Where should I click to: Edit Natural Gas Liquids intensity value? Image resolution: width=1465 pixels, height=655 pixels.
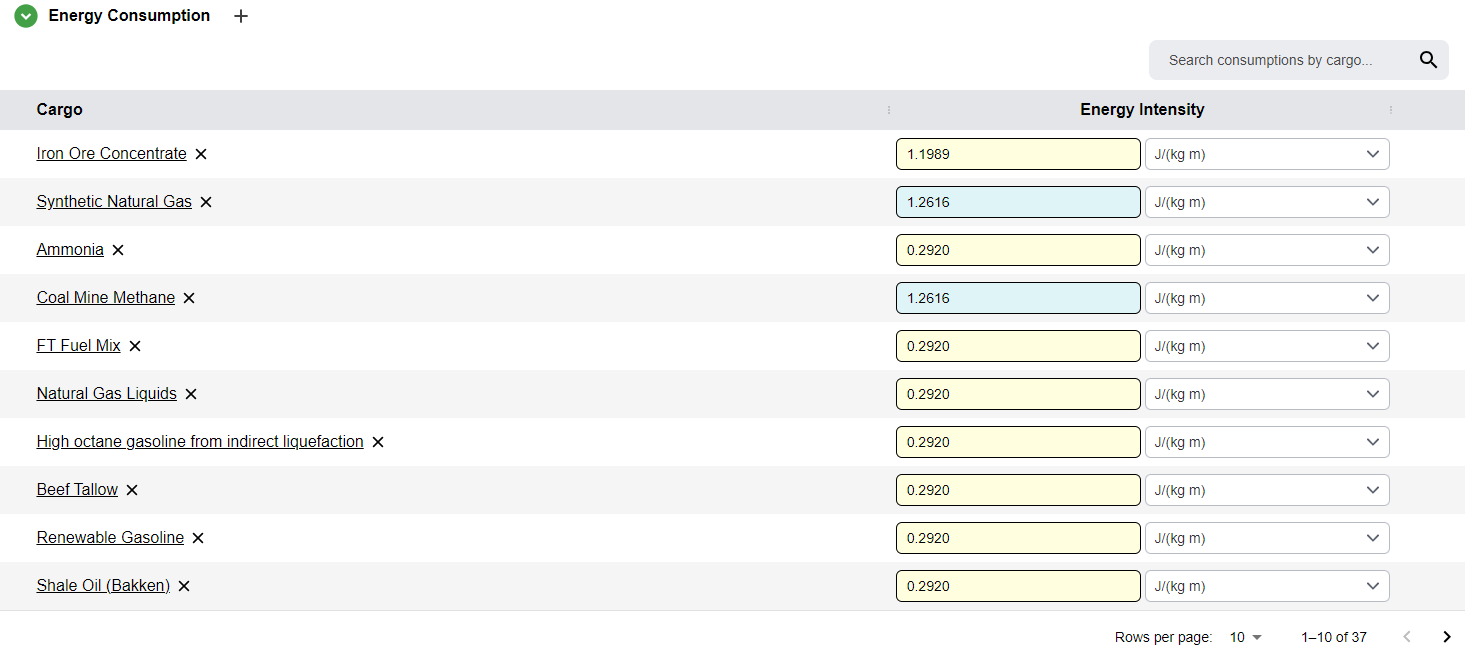pyautogui.click(x=1018, y=394)
